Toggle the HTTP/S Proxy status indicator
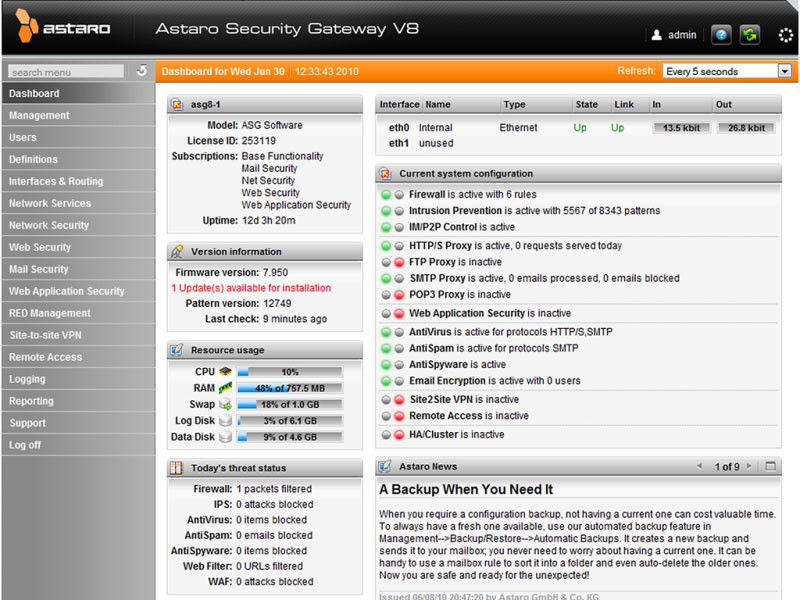Screen dimensions: 800x600 click(x=392, y=246)
